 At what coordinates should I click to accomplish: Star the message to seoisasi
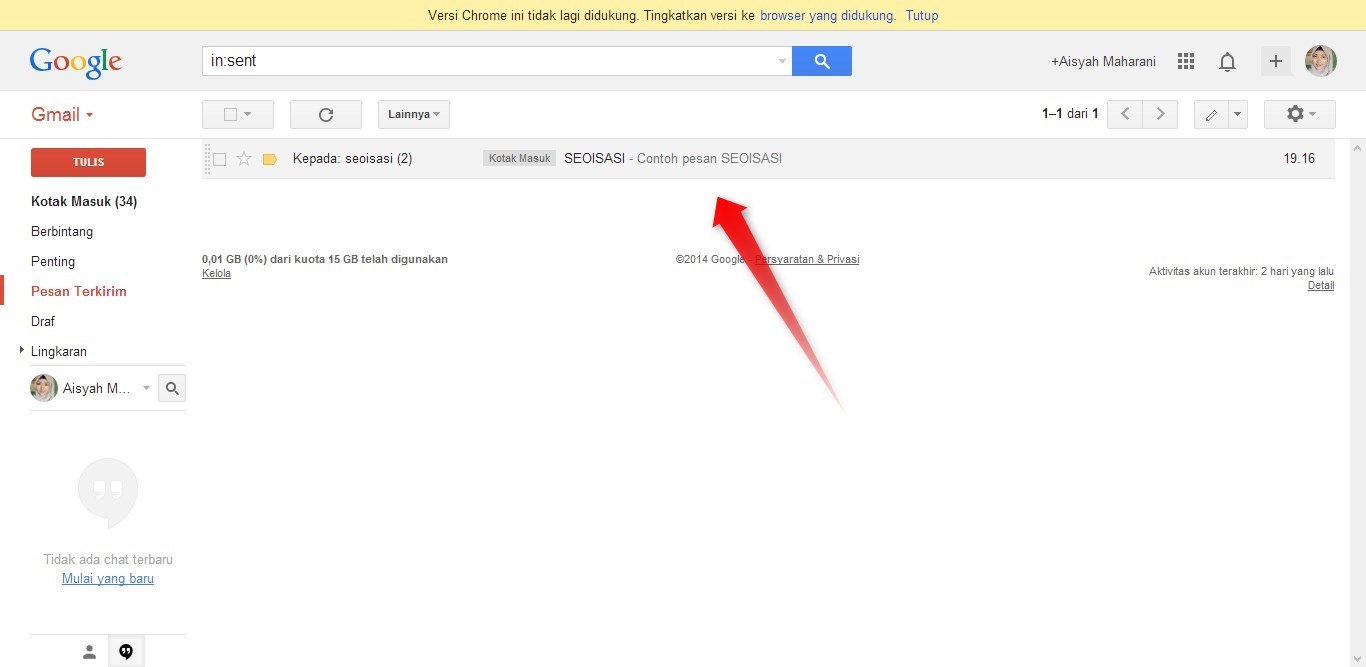click(x=243, y=158)
